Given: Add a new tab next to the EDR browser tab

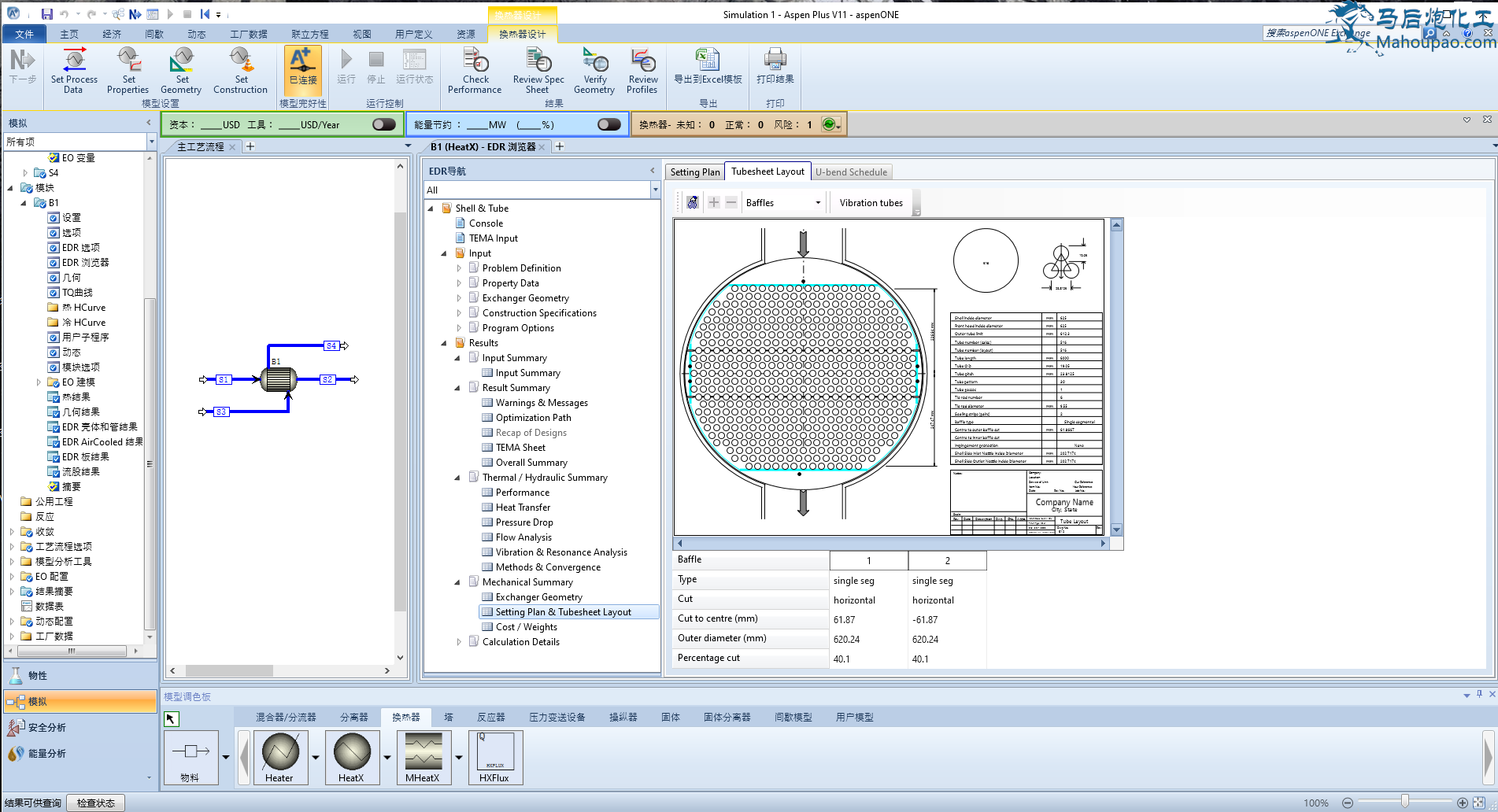Looking at the screenshot, I should (x=560, y=146).
